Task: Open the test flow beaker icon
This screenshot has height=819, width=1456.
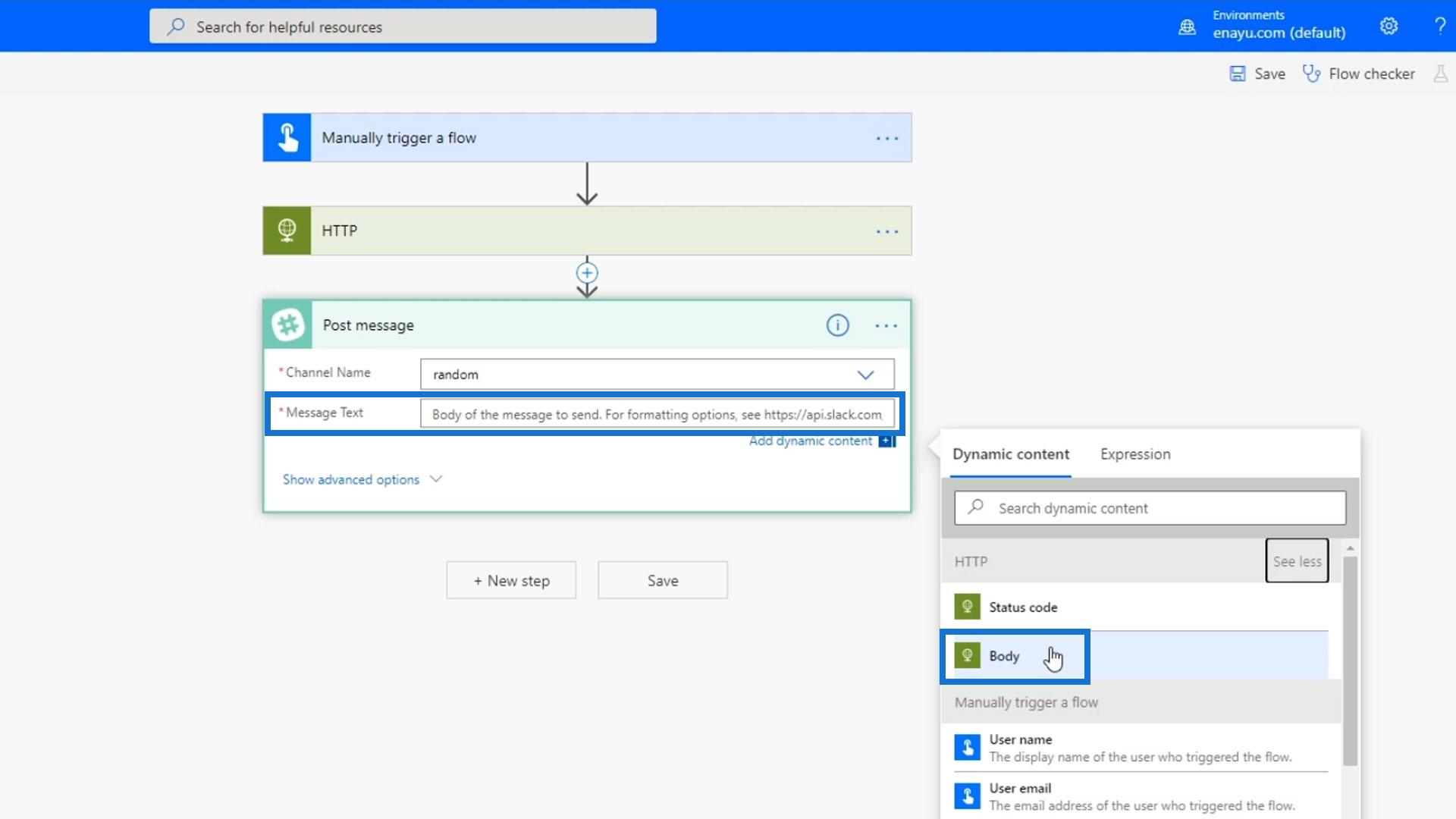Action: click(1440, 74)
